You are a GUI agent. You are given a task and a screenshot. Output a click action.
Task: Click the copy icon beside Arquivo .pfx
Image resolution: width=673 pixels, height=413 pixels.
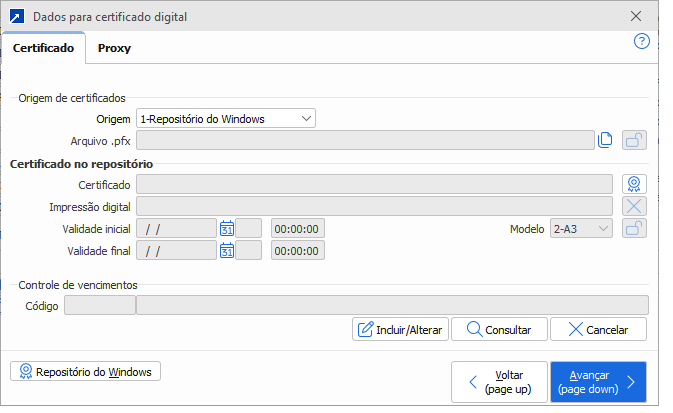(605, 141)
